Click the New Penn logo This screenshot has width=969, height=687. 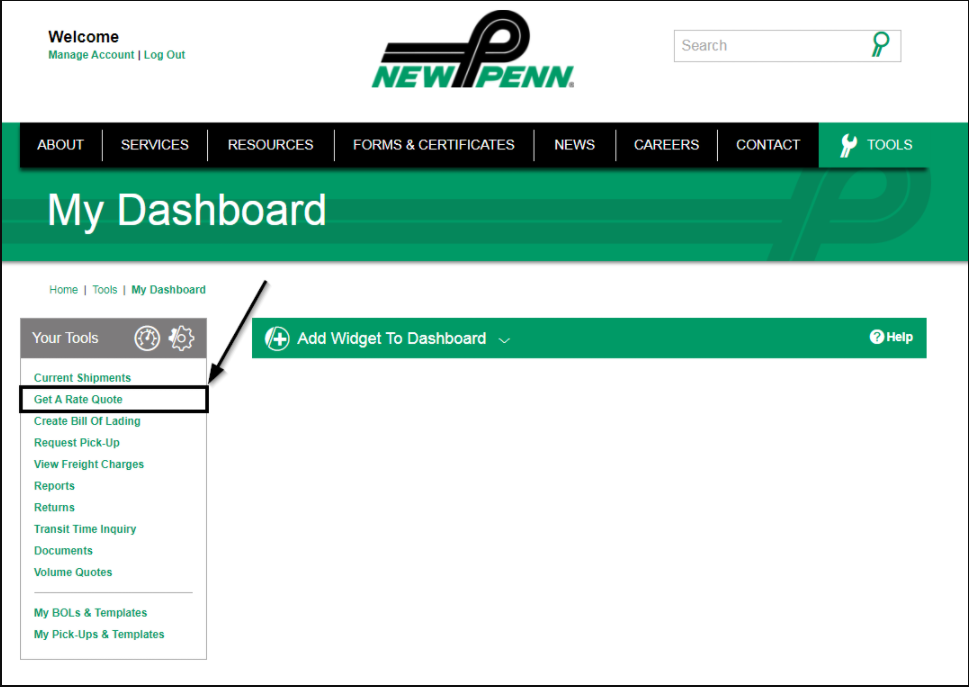[473, 49]
